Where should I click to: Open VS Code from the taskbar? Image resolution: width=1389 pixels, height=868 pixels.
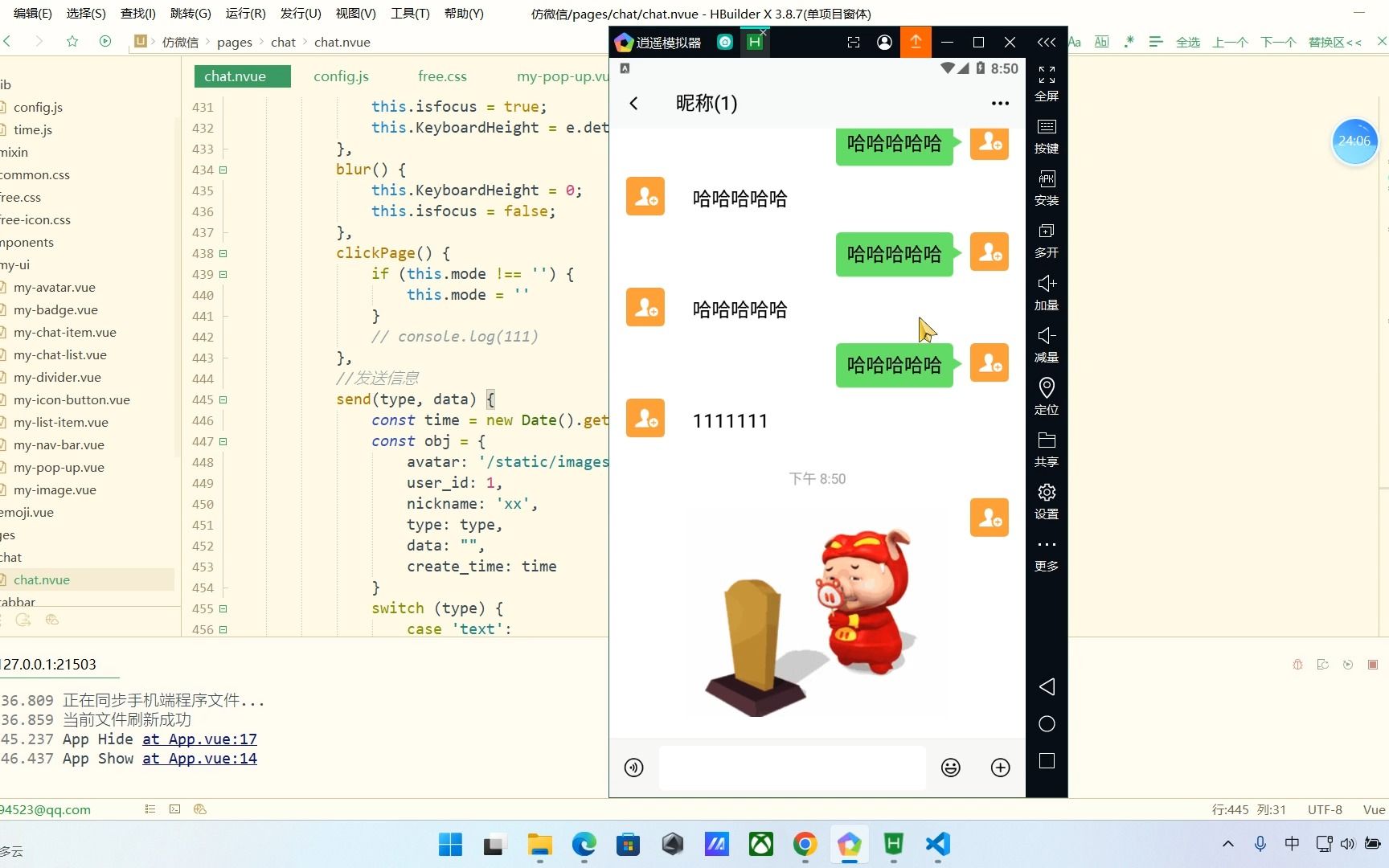[x=937, y=844]
